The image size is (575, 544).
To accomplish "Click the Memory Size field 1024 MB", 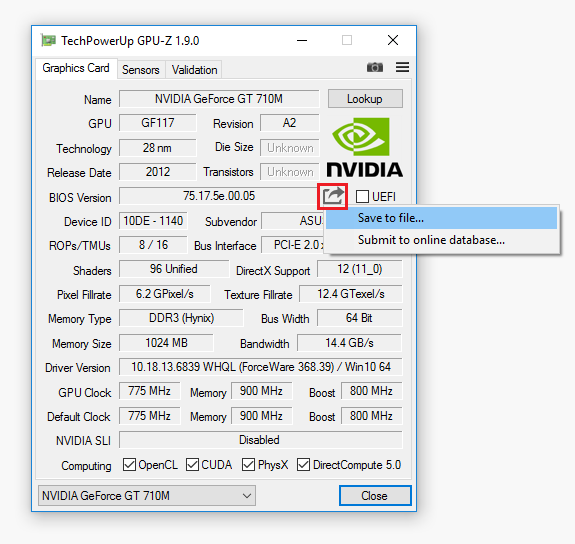I will point(166,343).
